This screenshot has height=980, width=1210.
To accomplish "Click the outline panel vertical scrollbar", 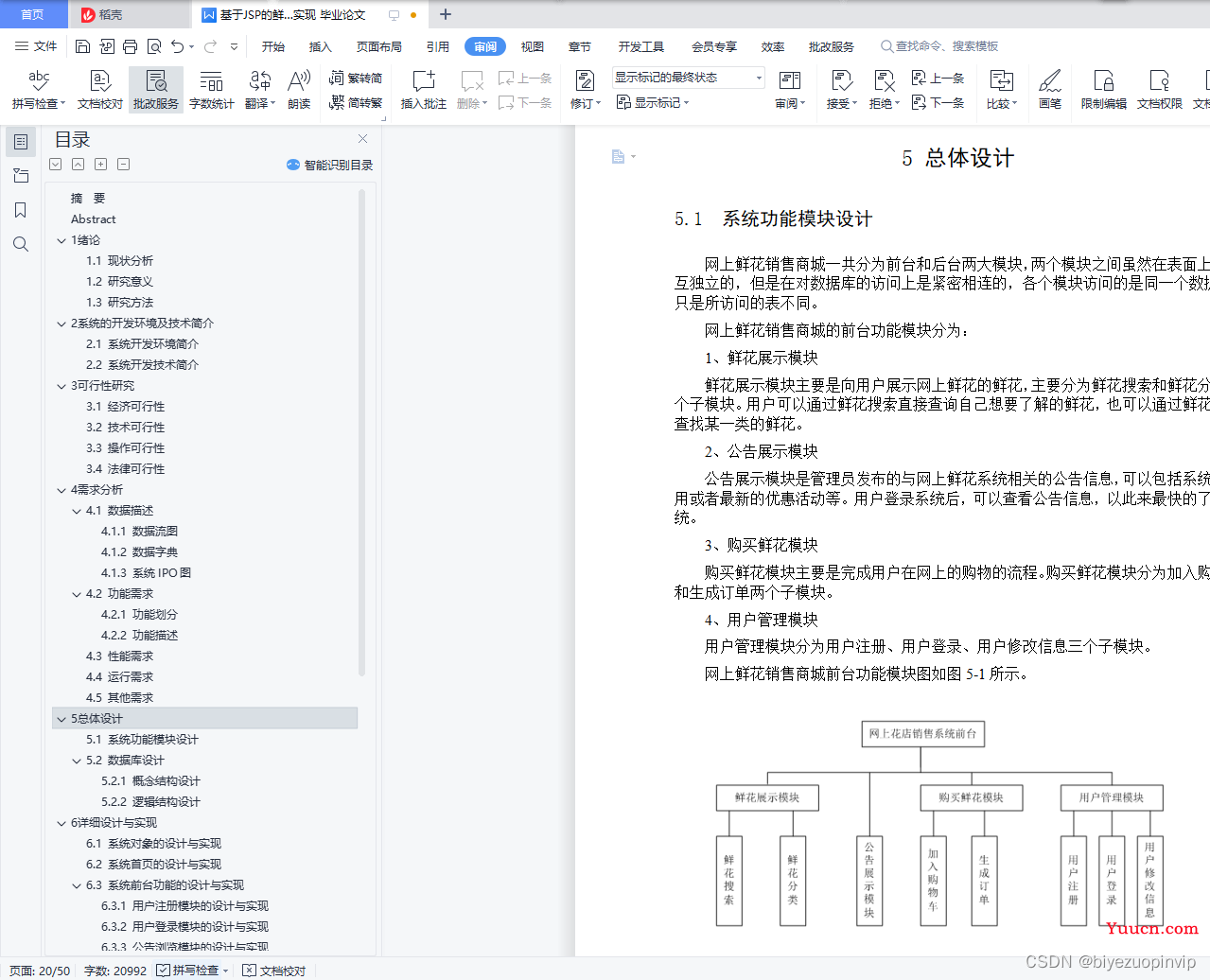I will (x=362, y=432).
